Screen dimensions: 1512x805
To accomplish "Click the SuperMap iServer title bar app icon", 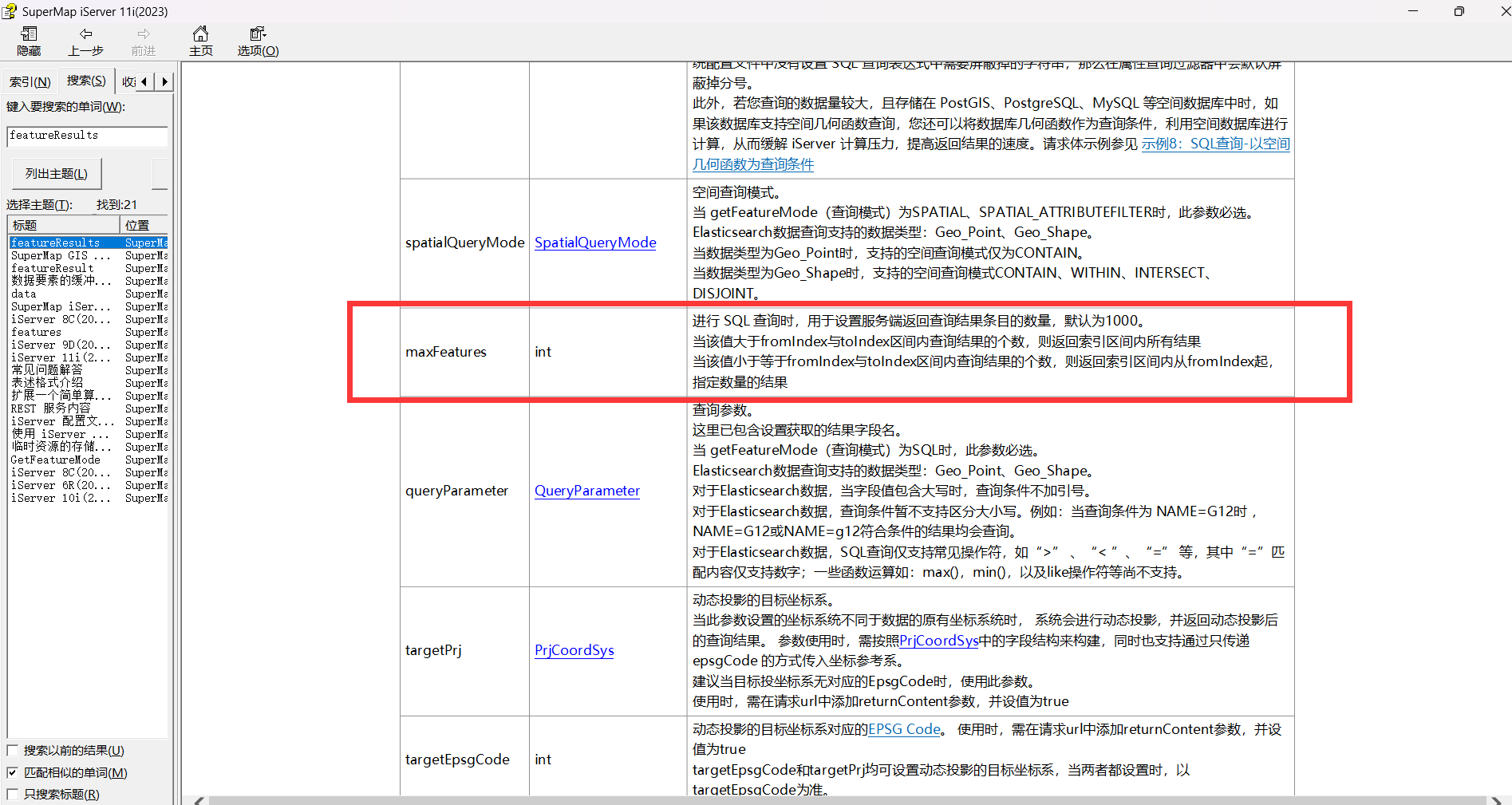I will point(10,11).
